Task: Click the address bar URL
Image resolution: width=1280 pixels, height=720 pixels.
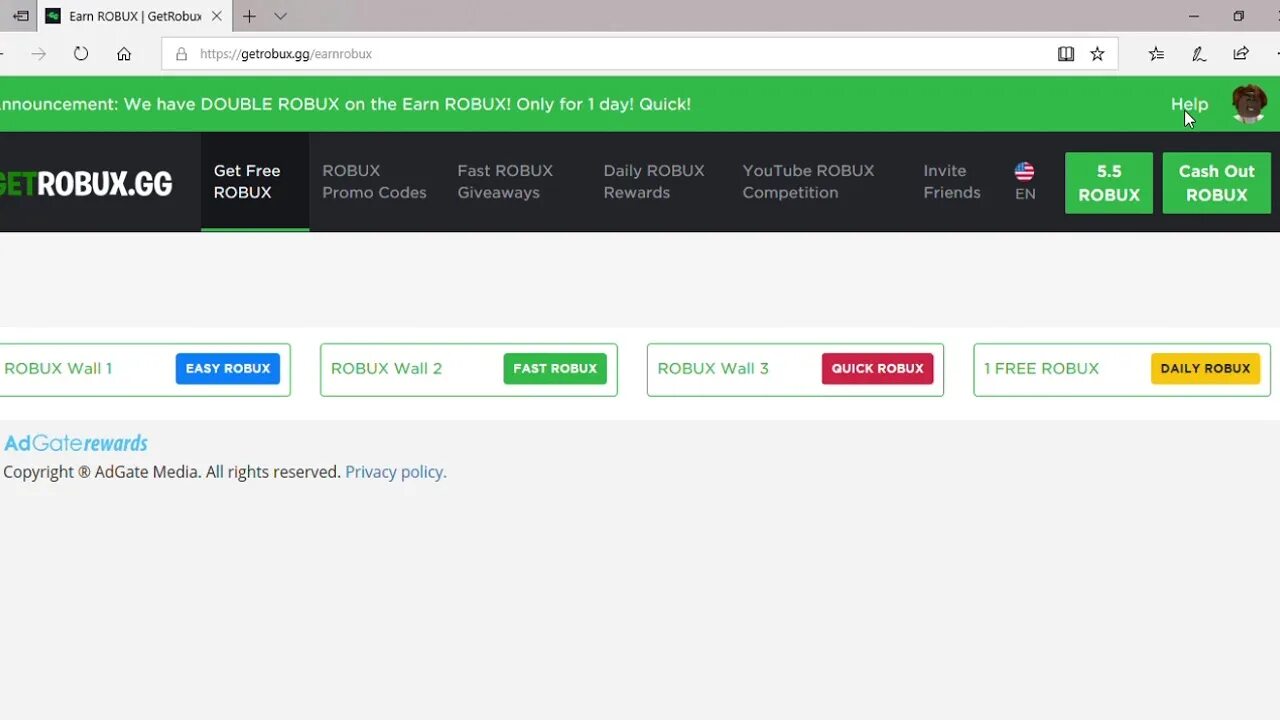Action: click(286, 54)
